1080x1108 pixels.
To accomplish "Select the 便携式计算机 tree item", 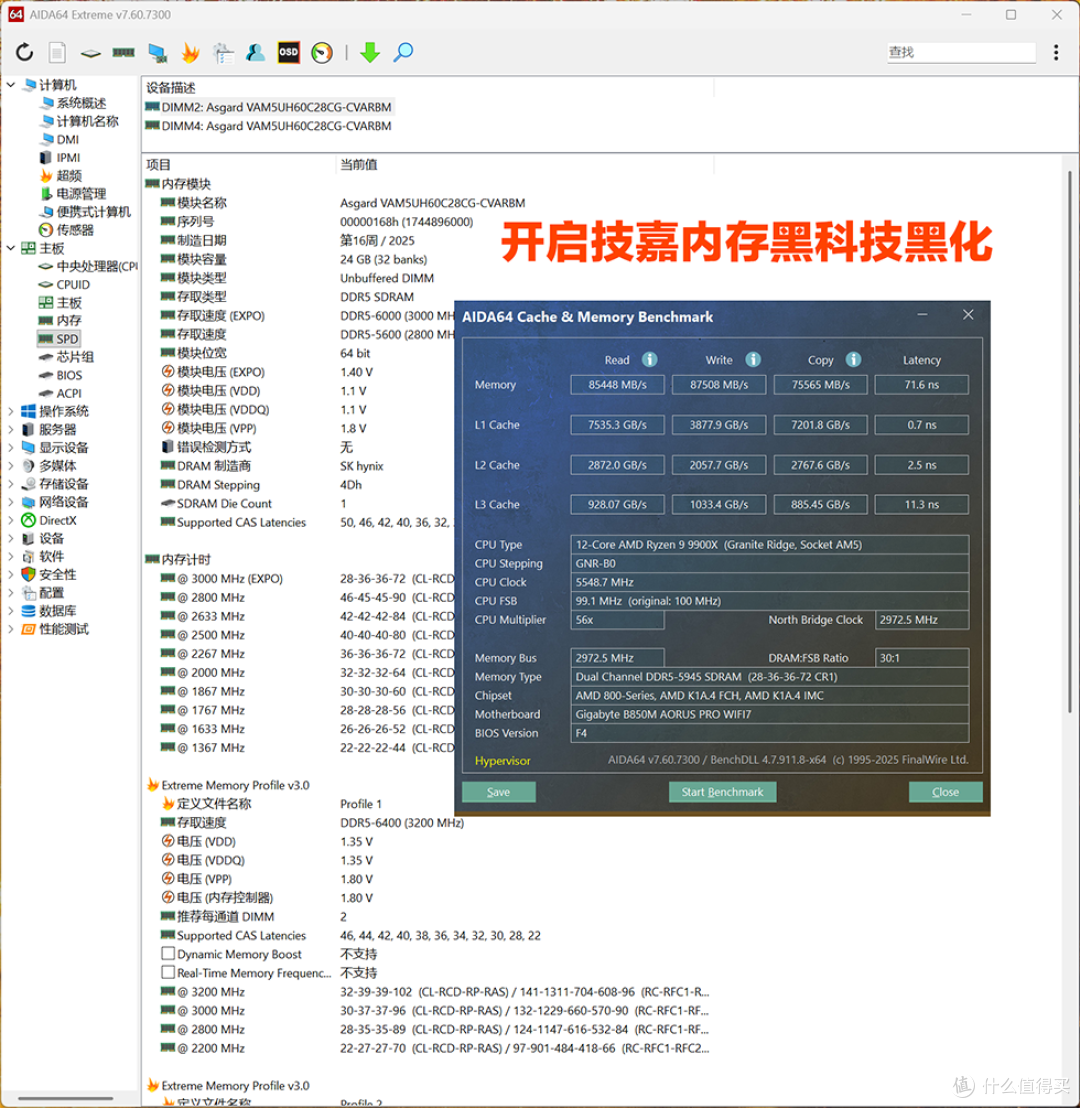I will pyautogui.click(x=85, y=211).
